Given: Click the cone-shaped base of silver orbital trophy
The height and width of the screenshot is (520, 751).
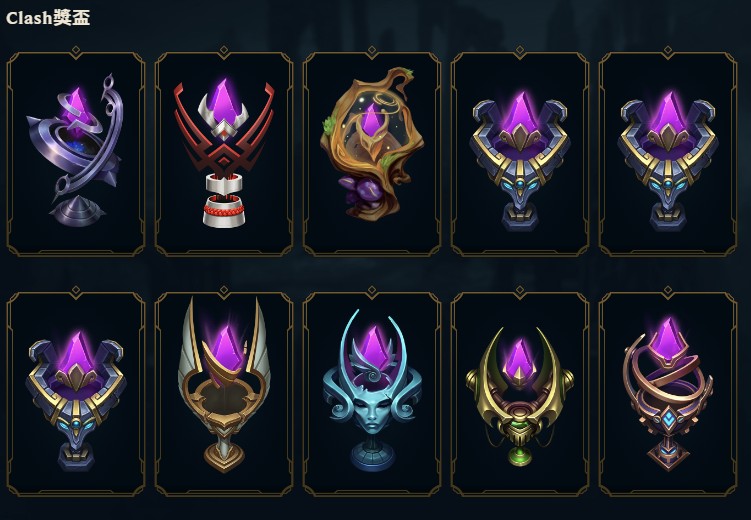Looking at the screenshot, I should [x=77, y=211].
